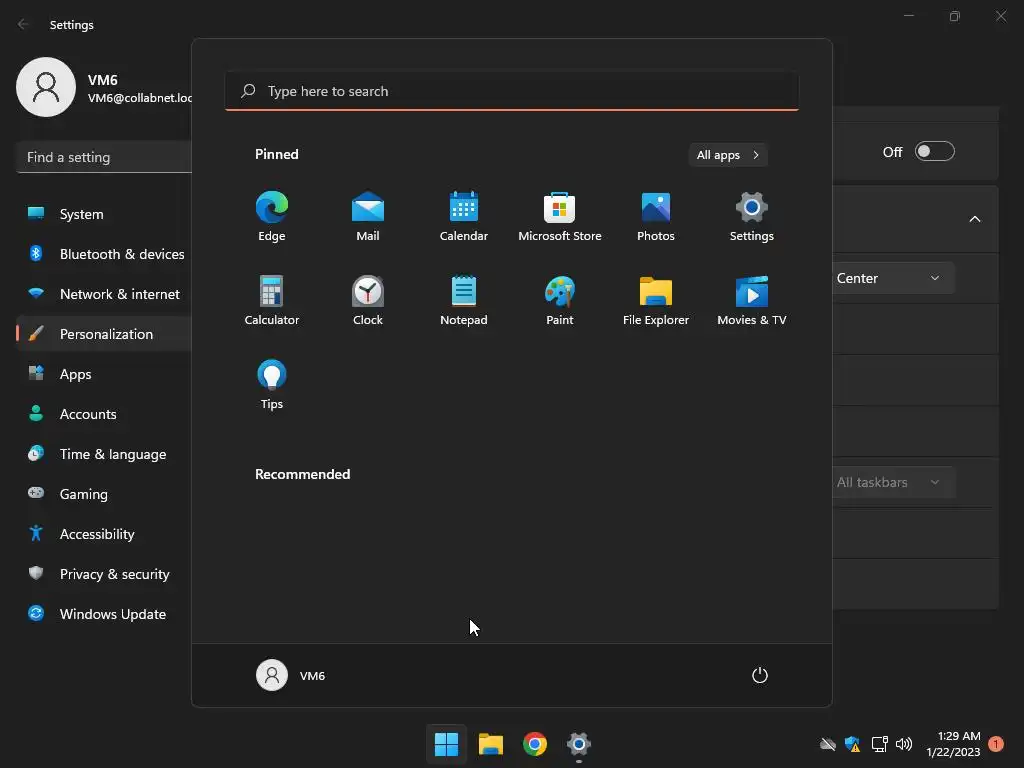Screen dimensions: 1024x768
Task: Open the Center alignment dropdown
Action: pyautogui.click(x=893, y=278)
